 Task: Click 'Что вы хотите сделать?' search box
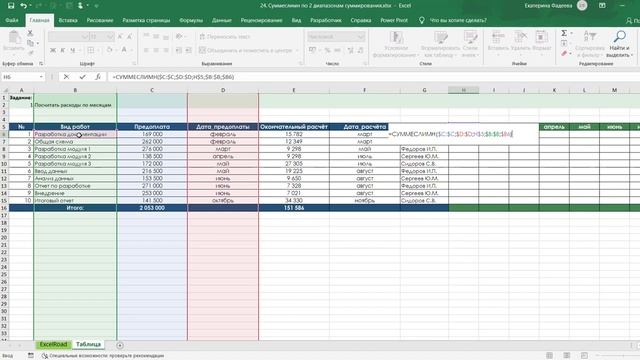tap(458, 20)
